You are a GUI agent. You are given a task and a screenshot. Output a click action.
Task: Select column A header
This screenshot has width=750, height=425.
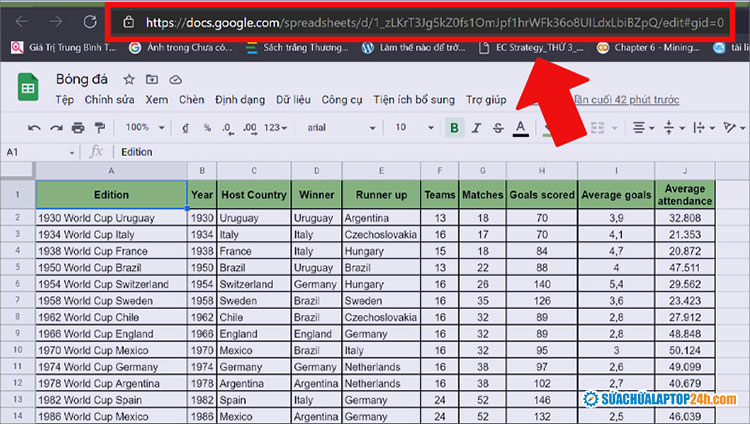pos(111,171)
